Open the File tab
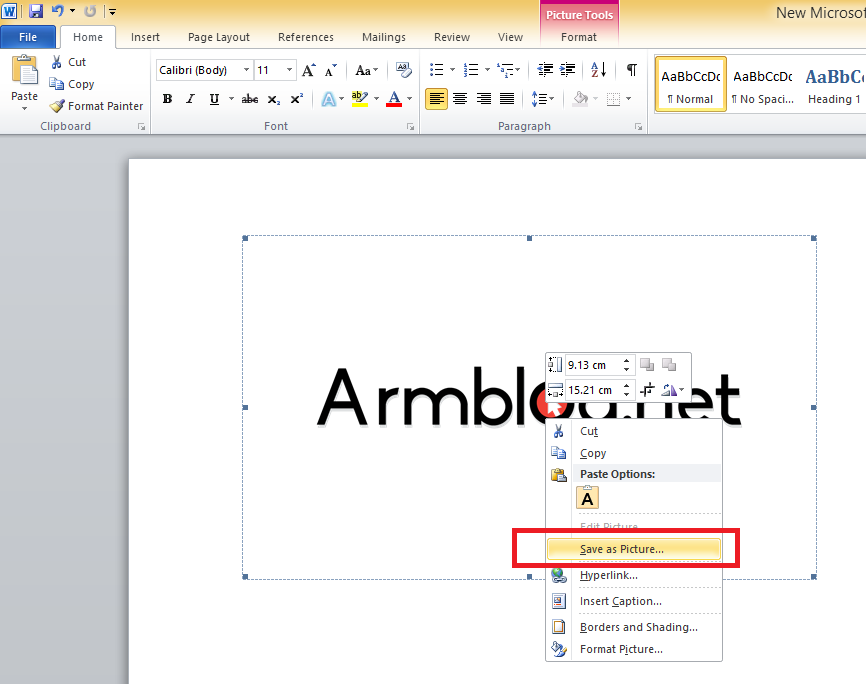This screenshot has height=684, width=866. (x=28, y=37)
